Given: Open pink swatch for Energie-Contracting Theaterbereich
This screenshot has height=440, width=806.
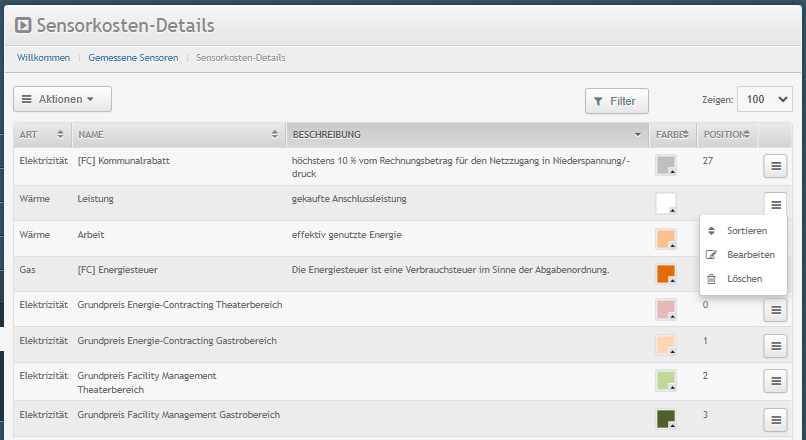Looking at the screenshot, I should pyautogui.click(x=666, y=309).
